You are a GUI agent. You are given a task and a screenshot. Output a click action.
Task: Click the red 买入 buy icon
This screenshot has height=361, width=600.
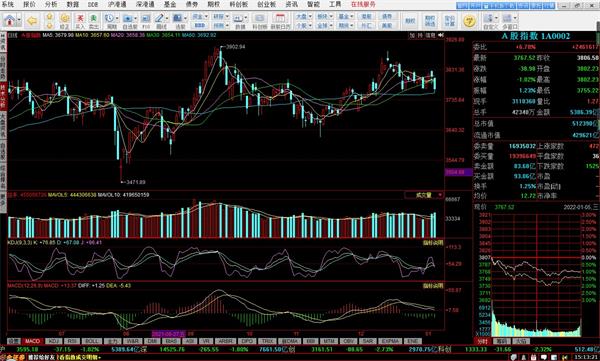tap(80, 21)
